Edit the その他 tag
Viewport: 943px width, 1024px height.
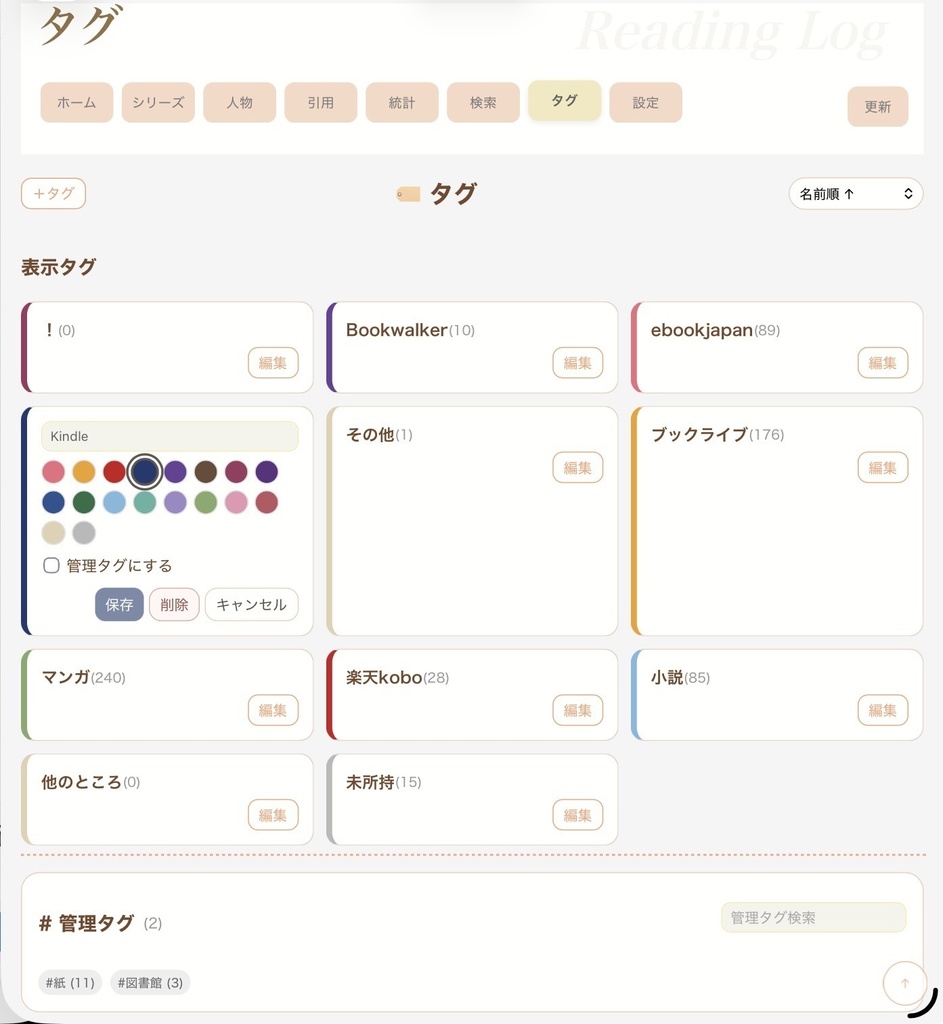[x=577, y=468]
